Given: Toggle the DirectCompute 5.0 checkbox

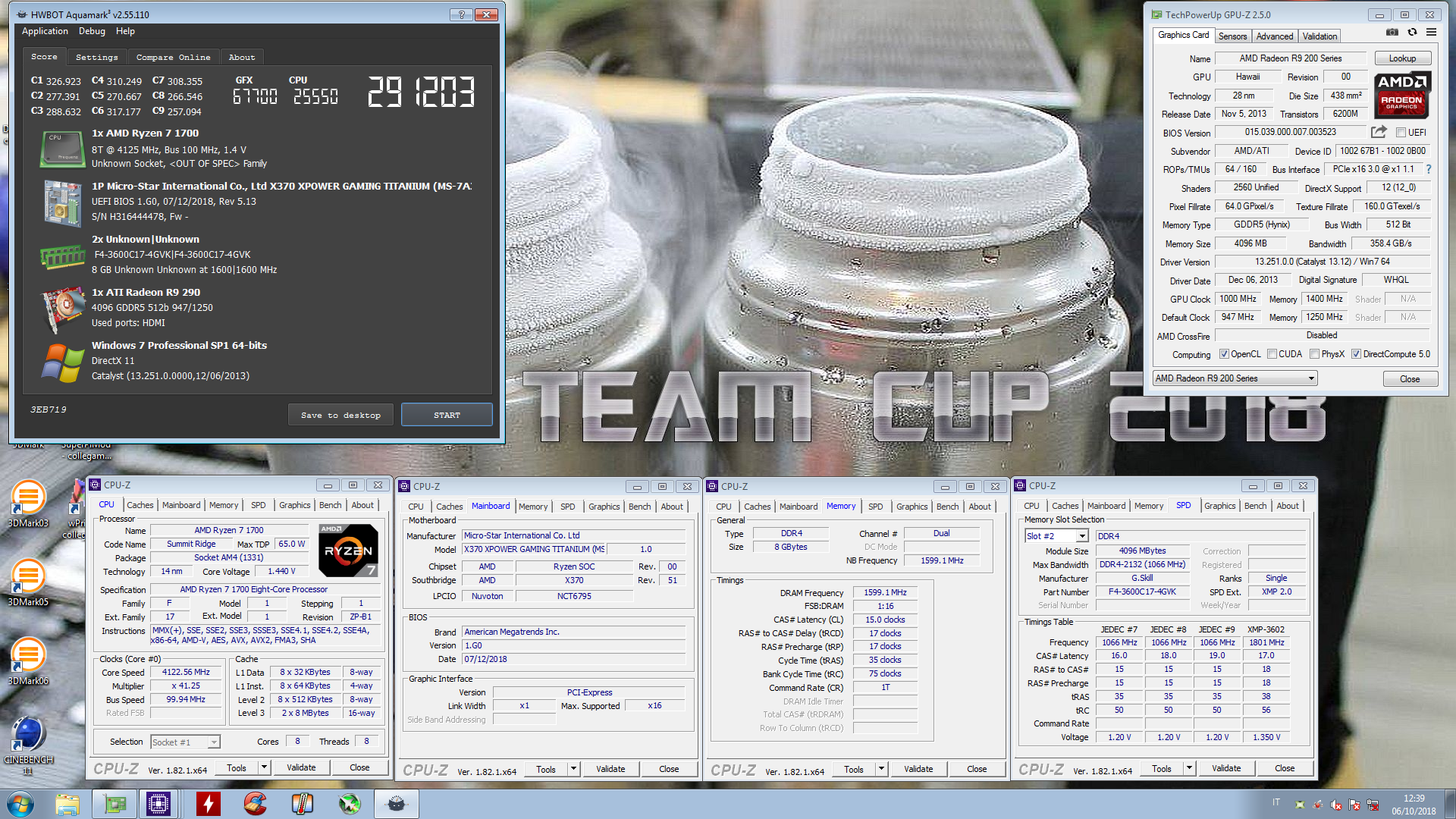Looking at the screenshot, I should coord(1356,354).
